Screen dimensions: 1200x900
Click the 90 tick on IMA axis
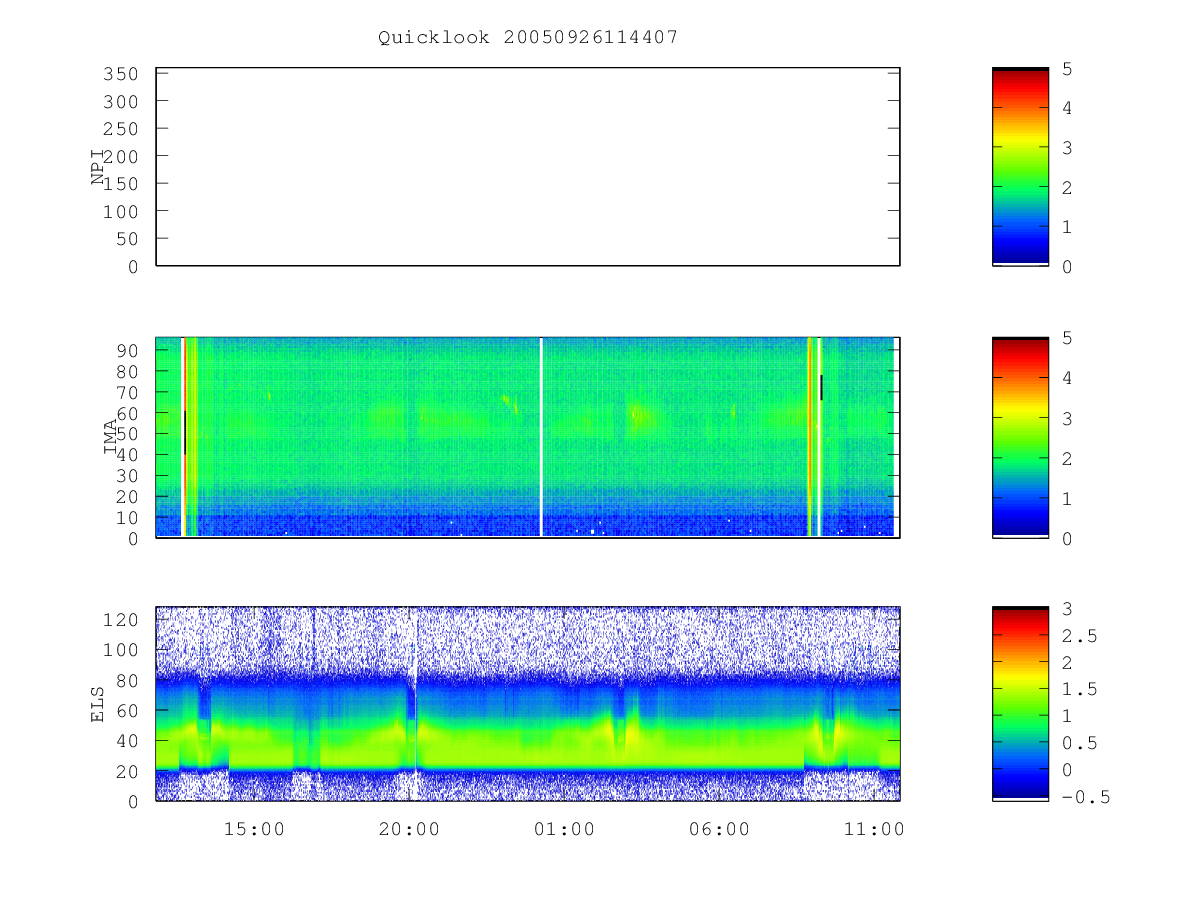coord(128,350)
